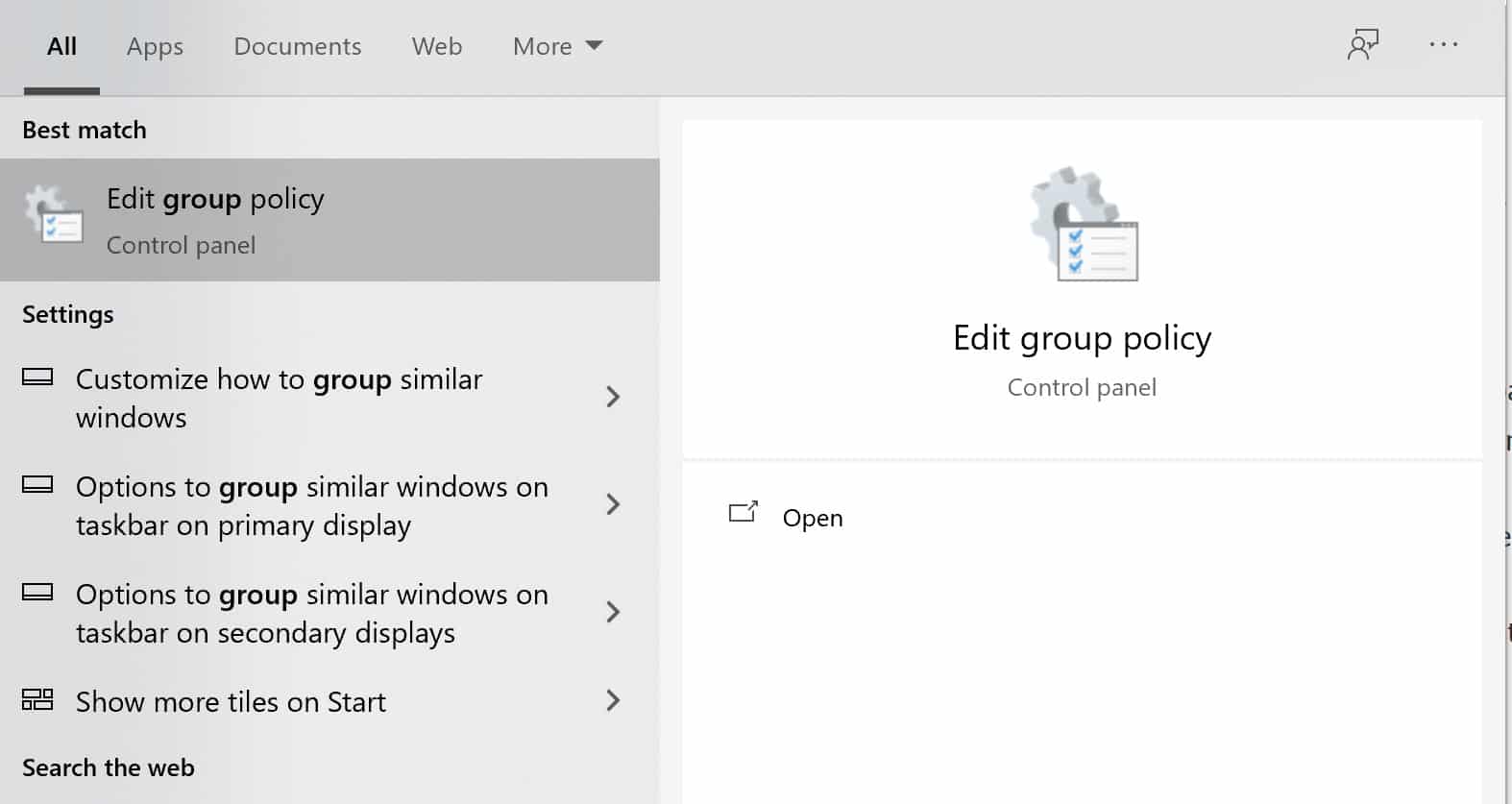Screen dimensions: 1512x804
Task: Click Open to launch Edit group policy
Action: pyautogui.click(x=812, y=518)
